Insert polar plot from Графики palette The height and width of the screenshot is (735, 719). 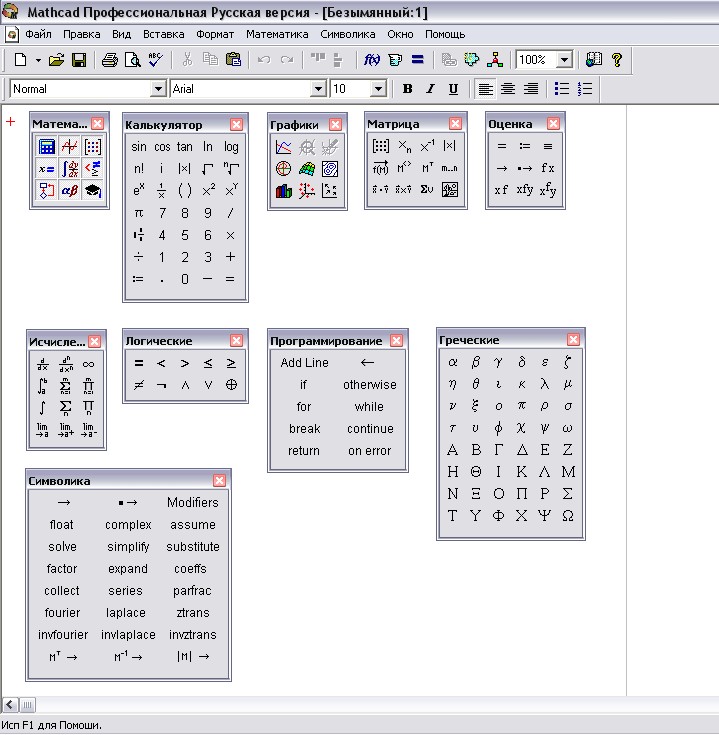(x=284, y=169)
